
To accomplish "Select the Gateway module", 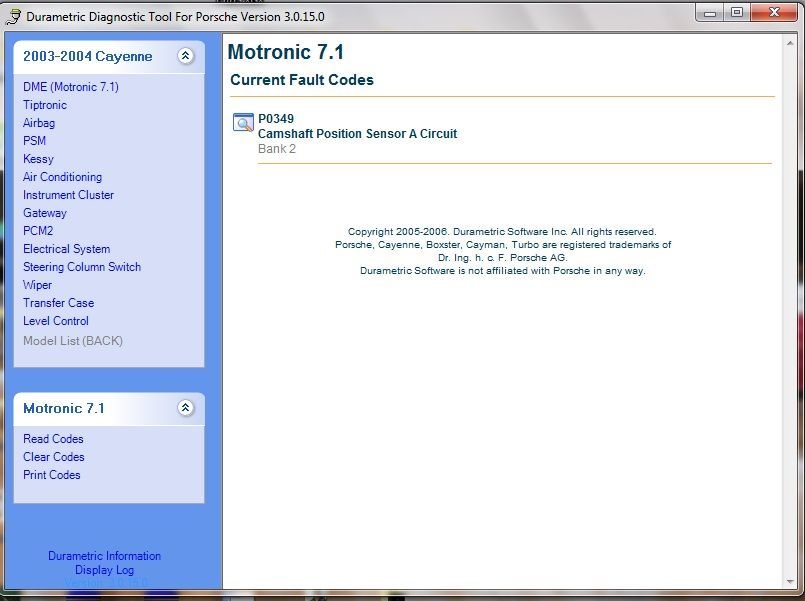I will point(45,213).
